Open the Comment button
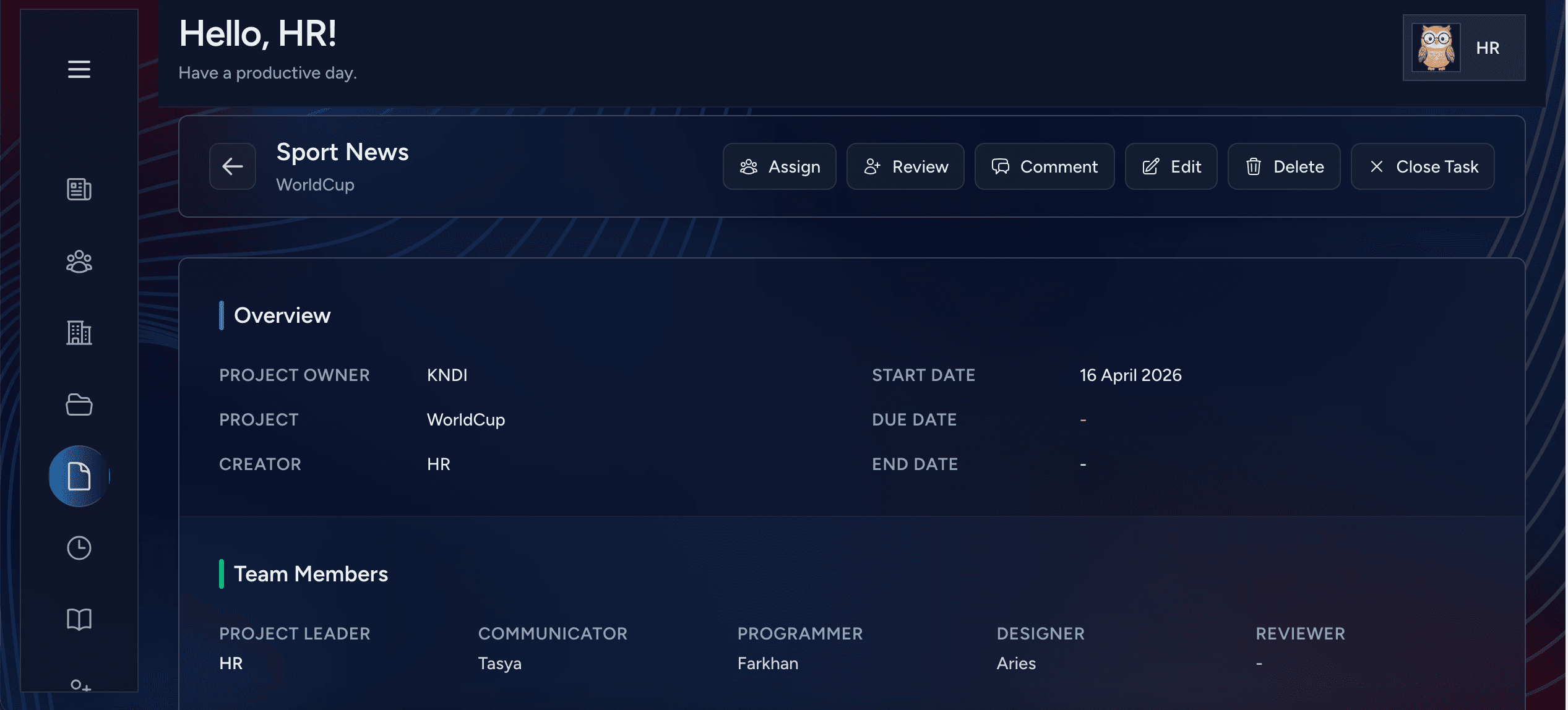The image size is (1568, 710). click(1045, 166)
